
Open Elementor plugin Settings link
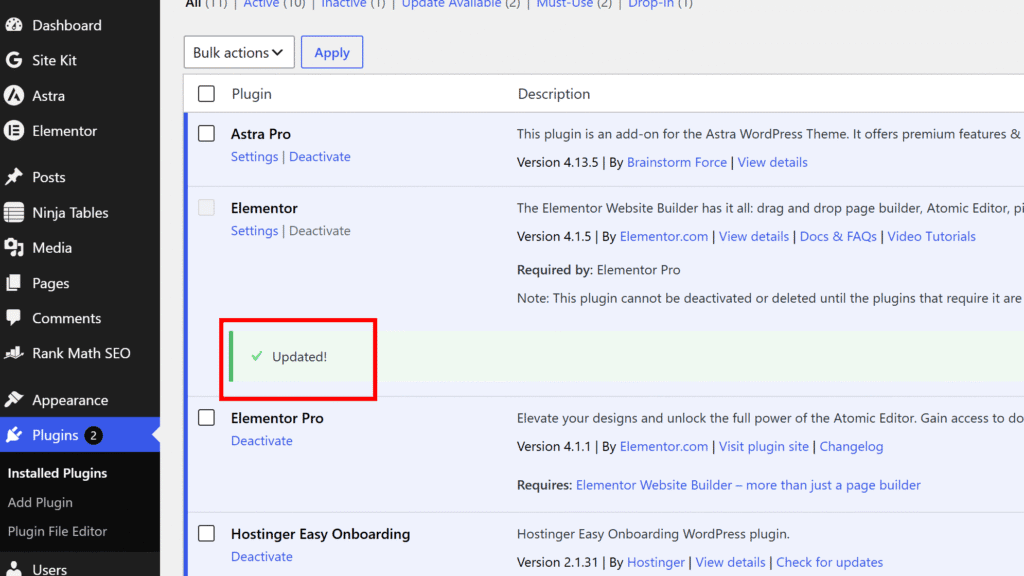pyautogui.click(x=254, y=231)
